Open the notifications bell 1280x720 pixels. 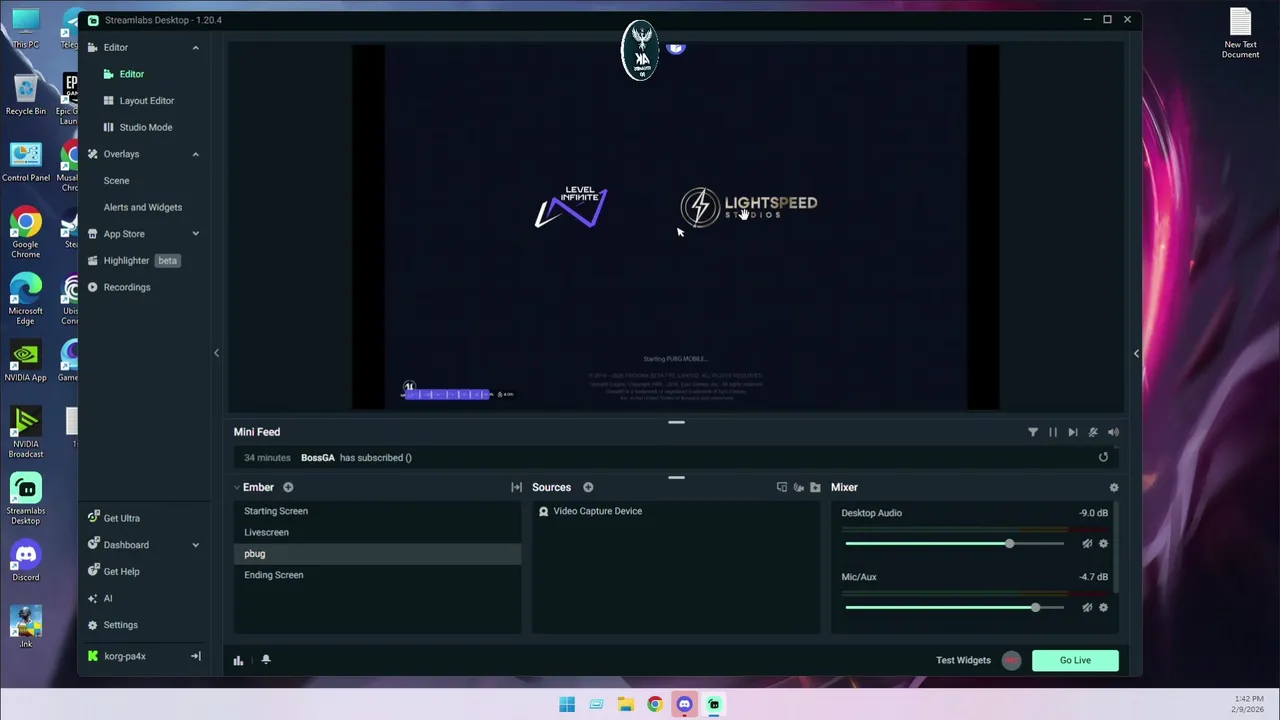pyautogui.click(x=266, y=660)
